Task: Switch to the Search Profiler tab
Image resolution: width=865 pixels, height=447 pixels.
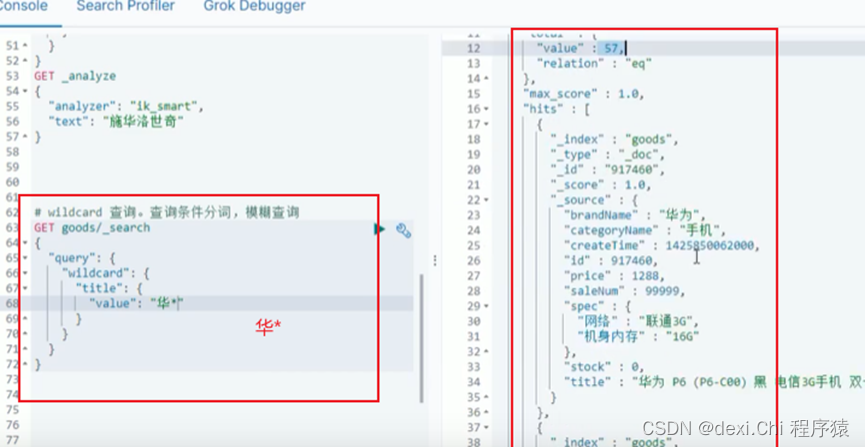Action: (125, 7)
